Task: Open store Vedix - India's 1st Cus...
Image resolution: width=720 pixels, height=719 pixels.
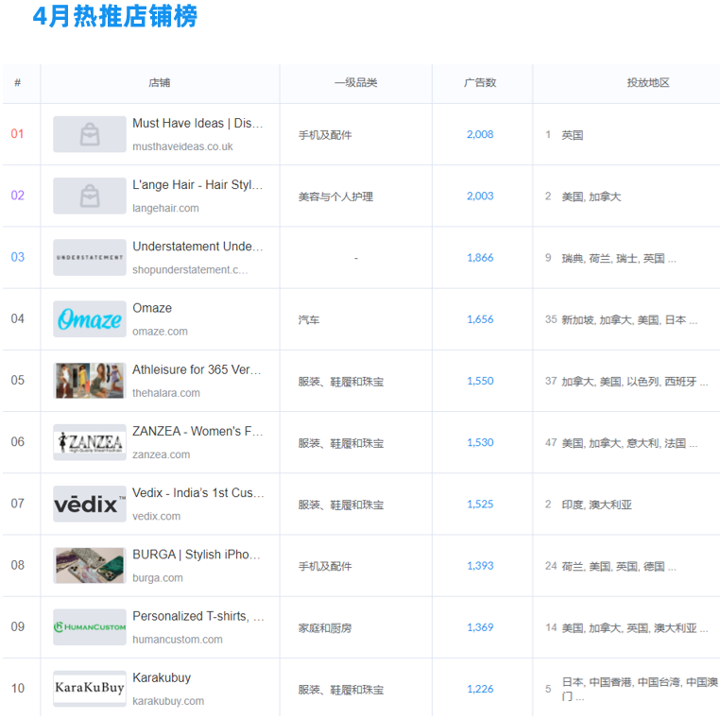Action: (x=198, y=493)
